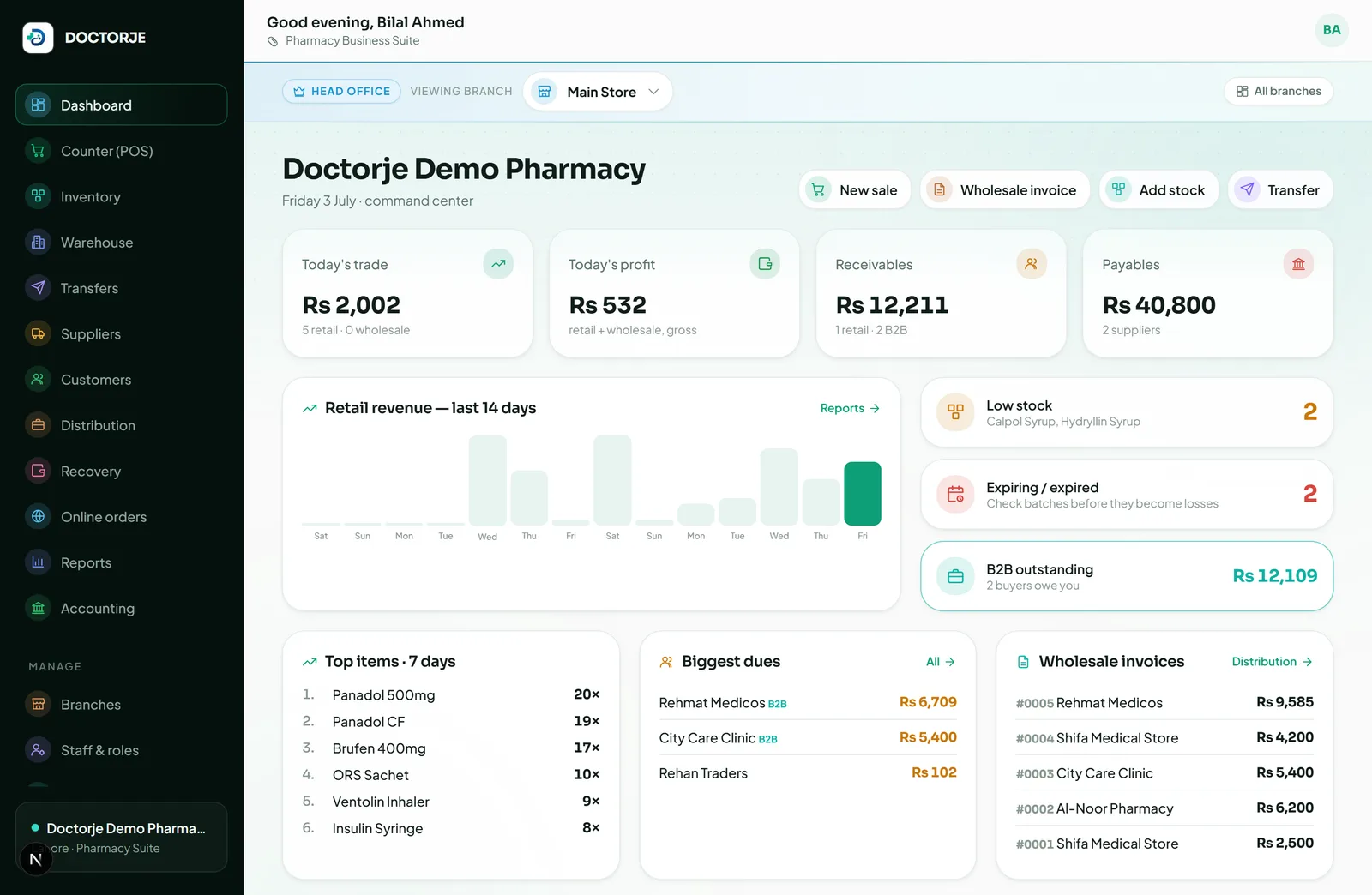Open invoice #0002 Al-Noor Pharmacy
Image resolution: width=1372 pixels, height=895 pixels.
pos(1164,808)
